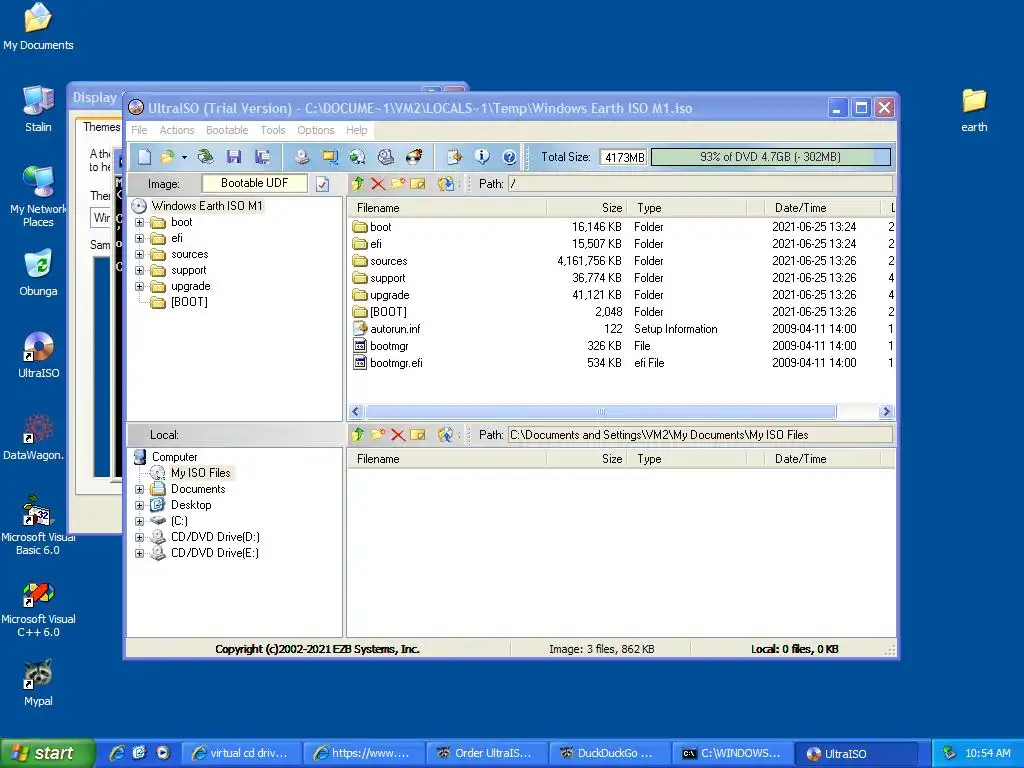Click the Rename icon in the Local pane toolbar

pyautogui.click(x=417, y=434)
